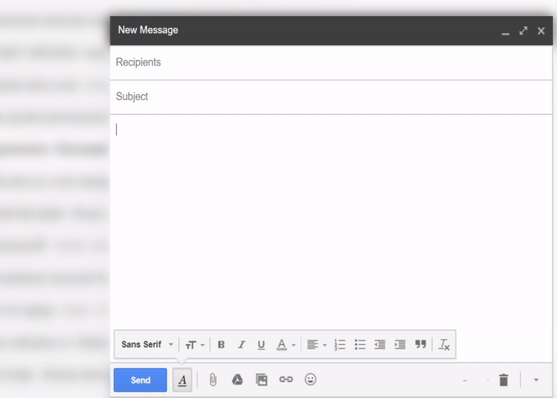Apply quote block formatting

pyautogui.click(x=421, y=344)
